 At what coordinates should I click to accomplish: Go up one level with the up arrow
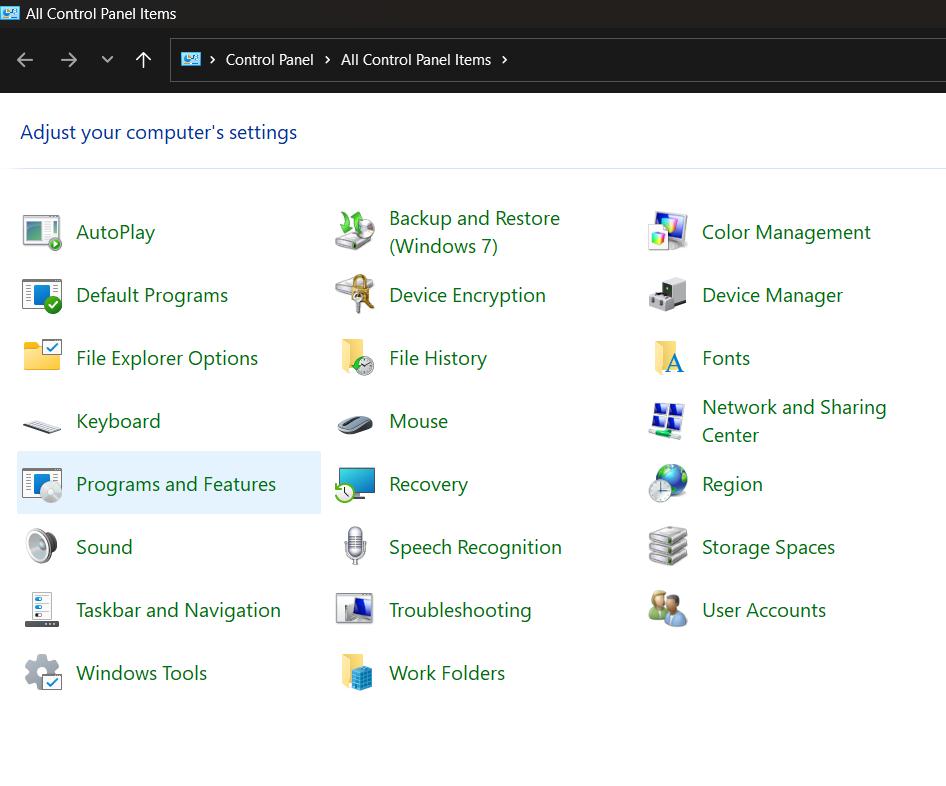coord(143,60)
